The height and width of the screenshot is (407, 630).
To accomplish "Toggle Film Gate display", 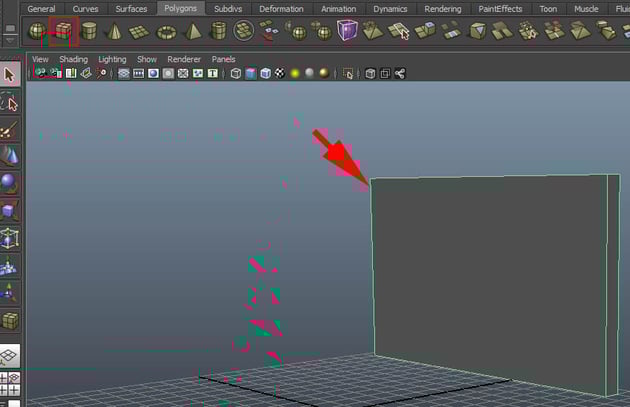I will [x=139, y=74].
